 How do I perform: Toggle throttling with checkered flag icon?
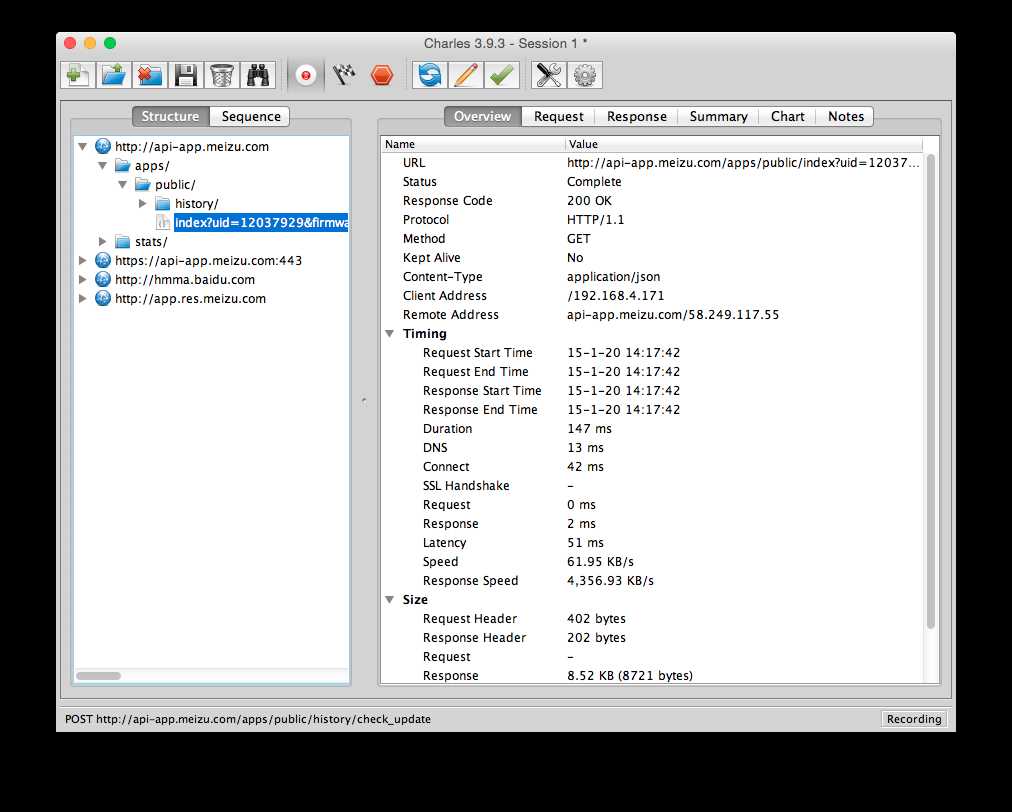[344, 75]
